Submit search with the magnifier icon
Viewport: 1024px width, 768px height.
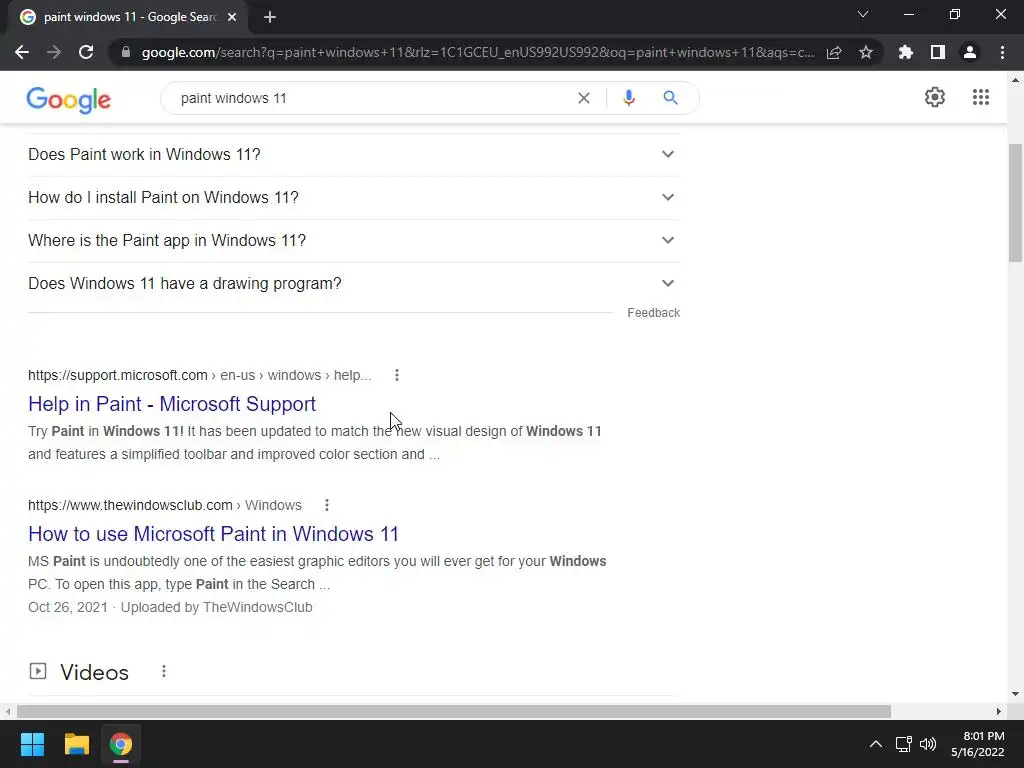(x=670, y=98)
